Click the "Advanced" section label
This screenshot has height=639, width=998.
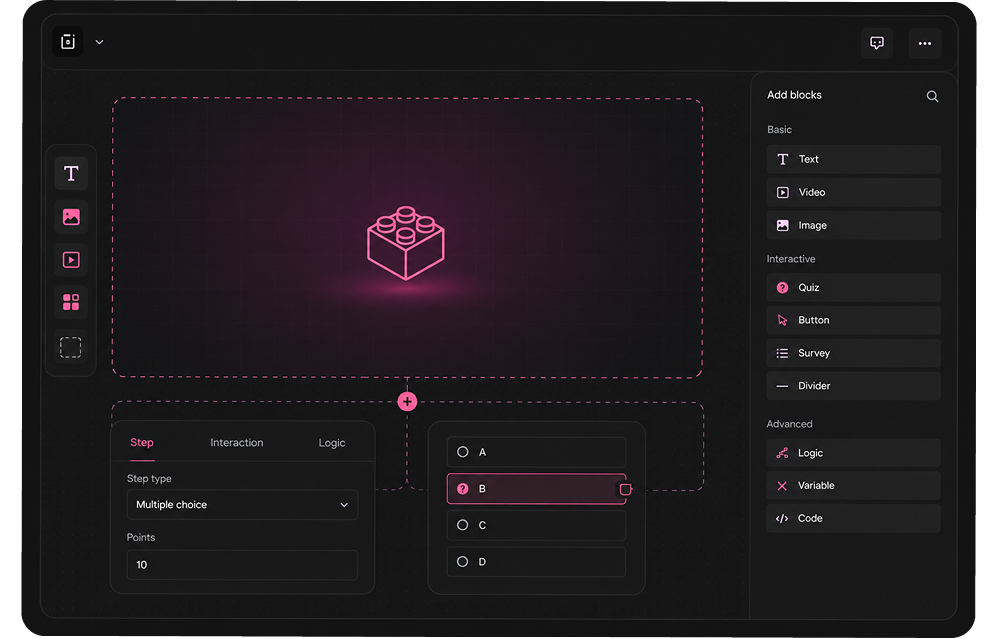click(789, 424)
